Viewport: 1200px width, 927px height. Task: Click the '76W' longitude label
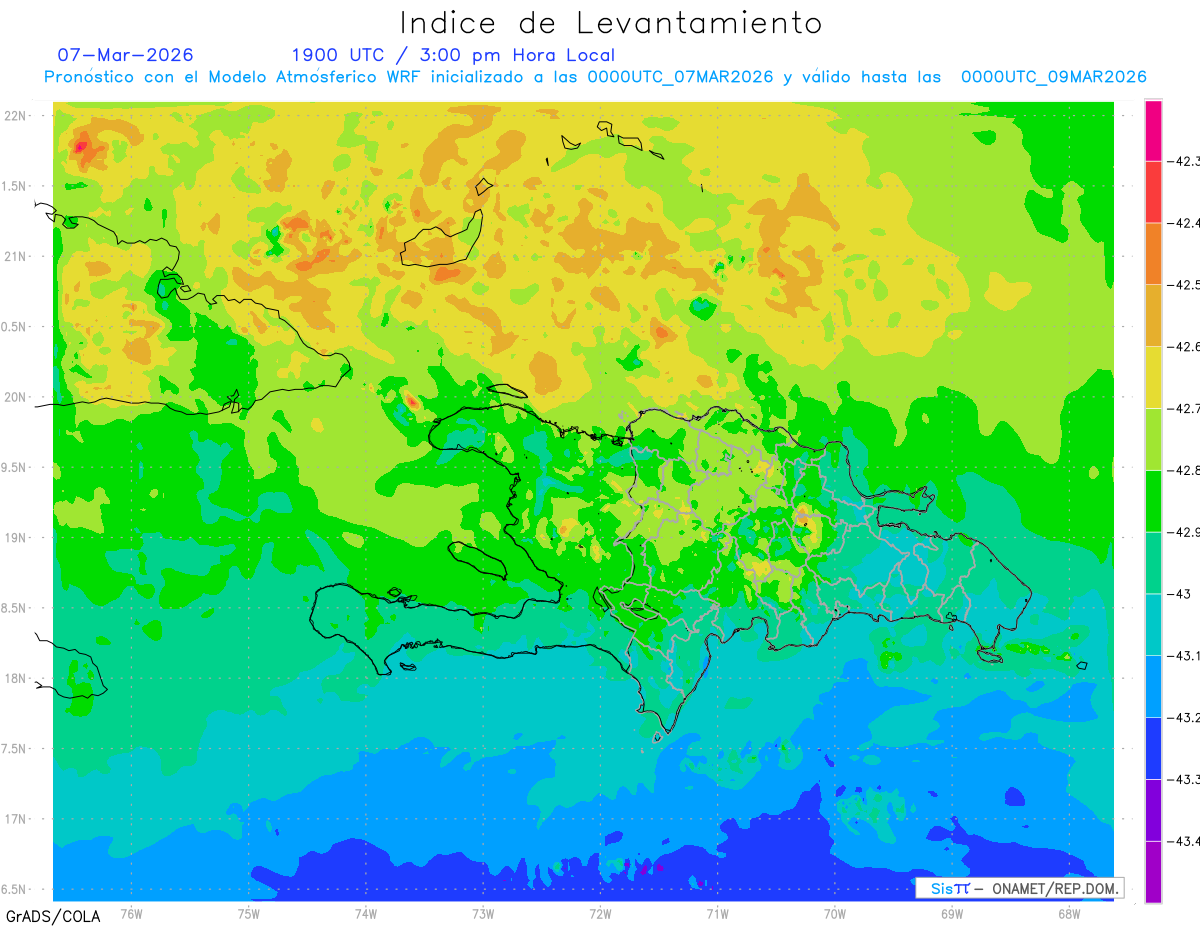pyautogui.click(x=131, y=913)
